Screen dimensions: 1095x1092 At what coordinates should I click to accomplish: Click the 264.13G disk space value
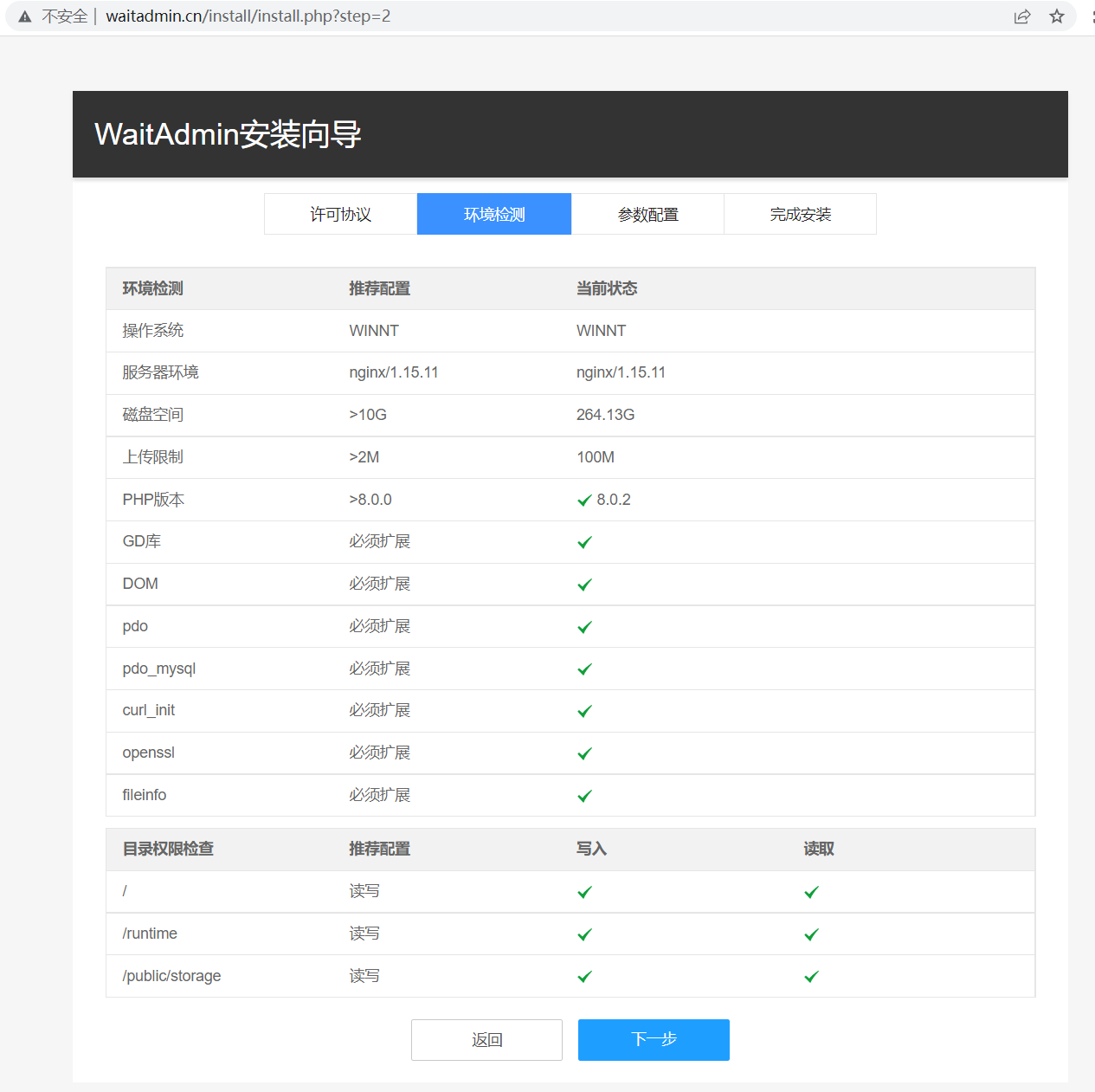(x=606, y=415)
